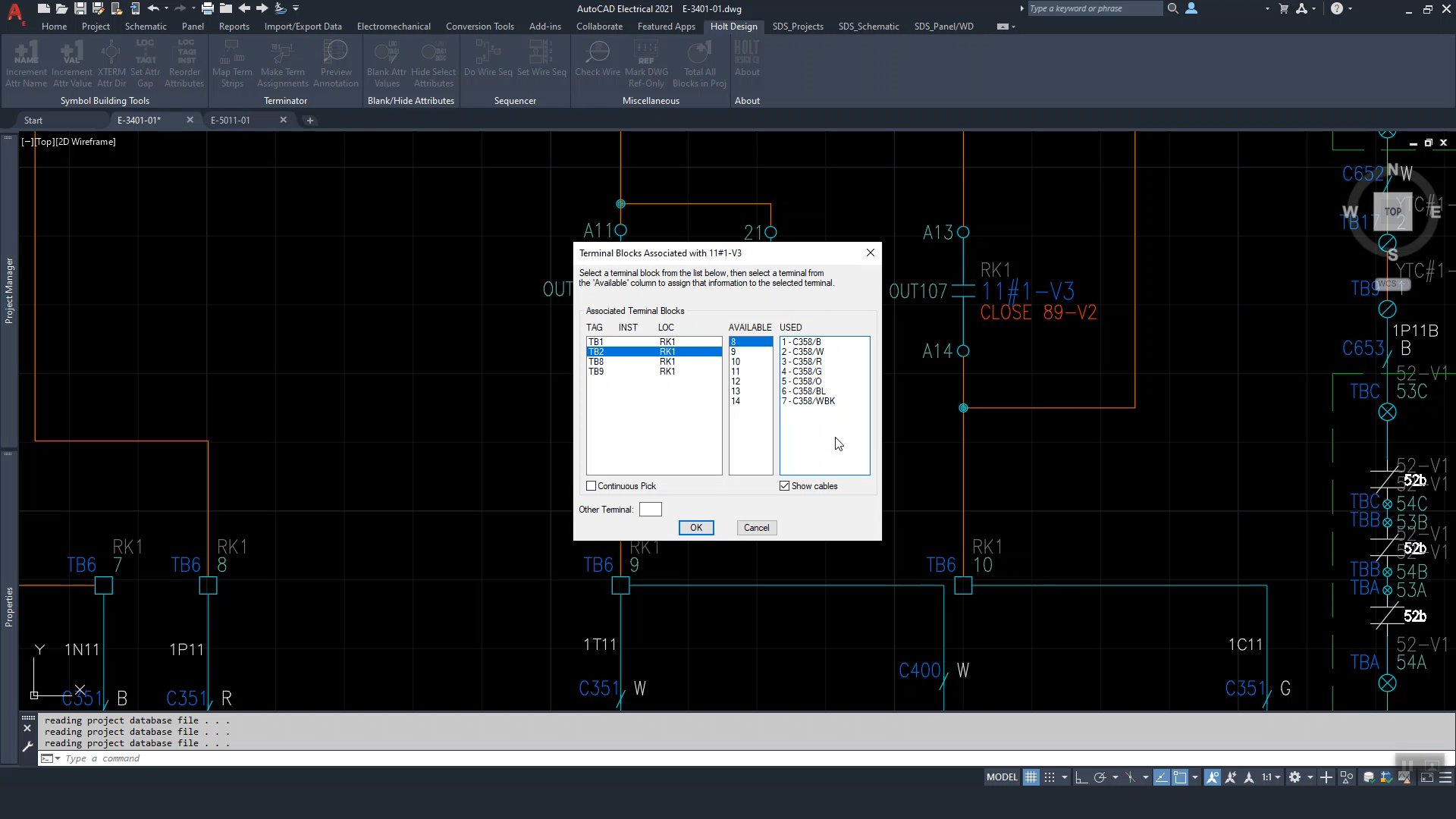This screenshot has height=819, width=1456.
Task: Switch to the E-5011-01 drawing tab
Action: 231,121
